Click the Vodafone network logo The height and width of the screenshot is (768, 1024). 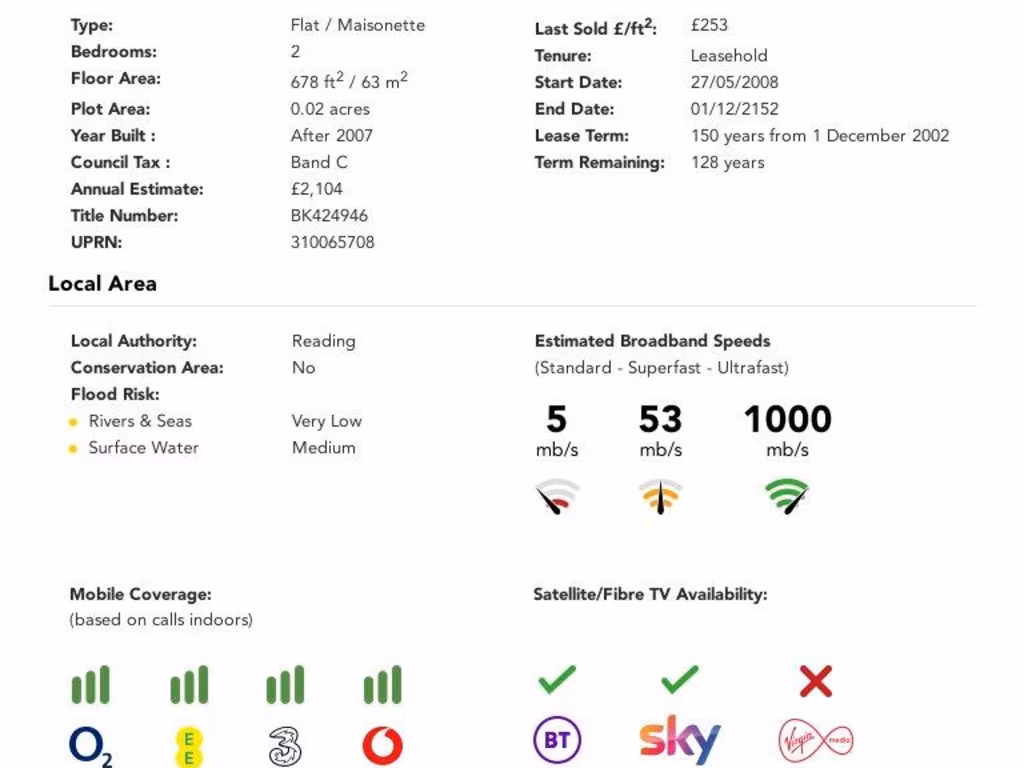point(382,746)
